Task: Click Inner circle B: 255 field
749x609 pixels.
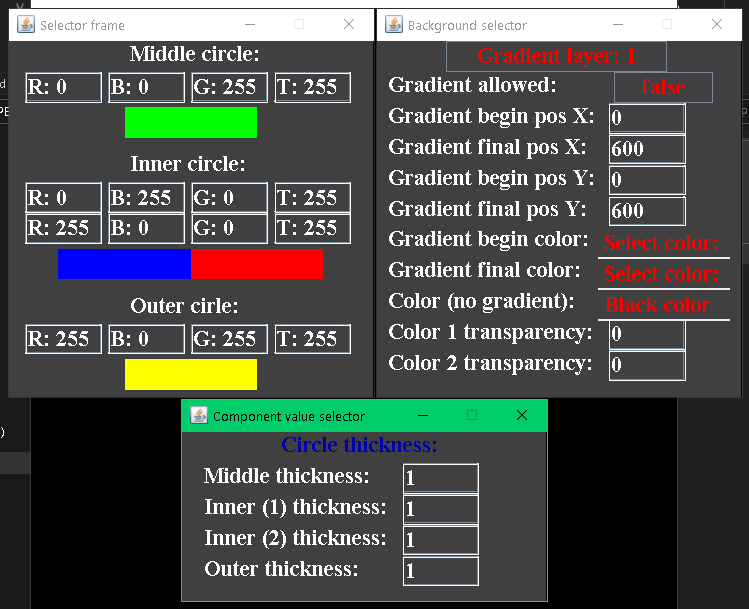Action: click(147, 198)
